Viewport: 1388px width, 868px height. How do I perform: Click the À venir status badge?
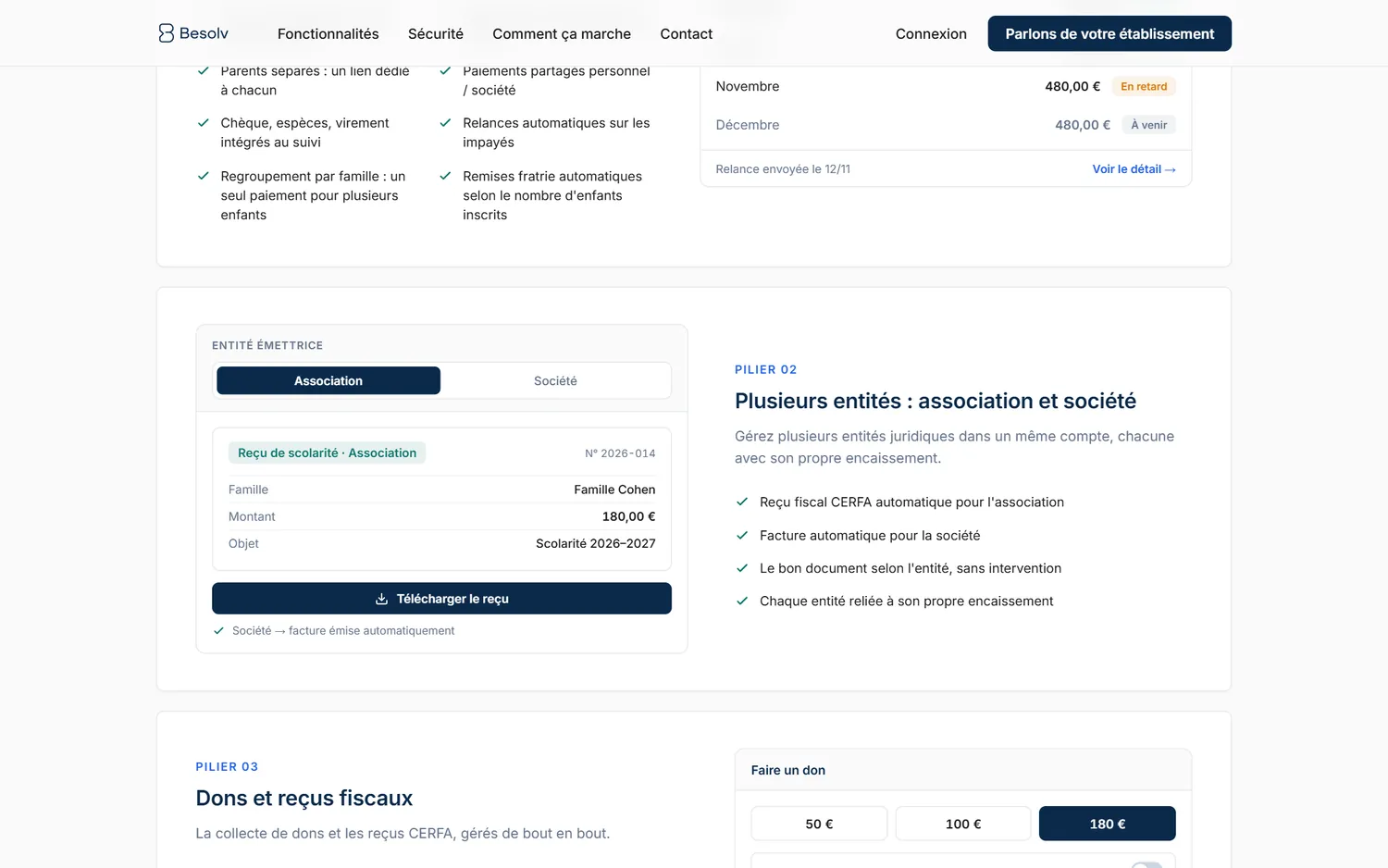(x=1149, y=125)
